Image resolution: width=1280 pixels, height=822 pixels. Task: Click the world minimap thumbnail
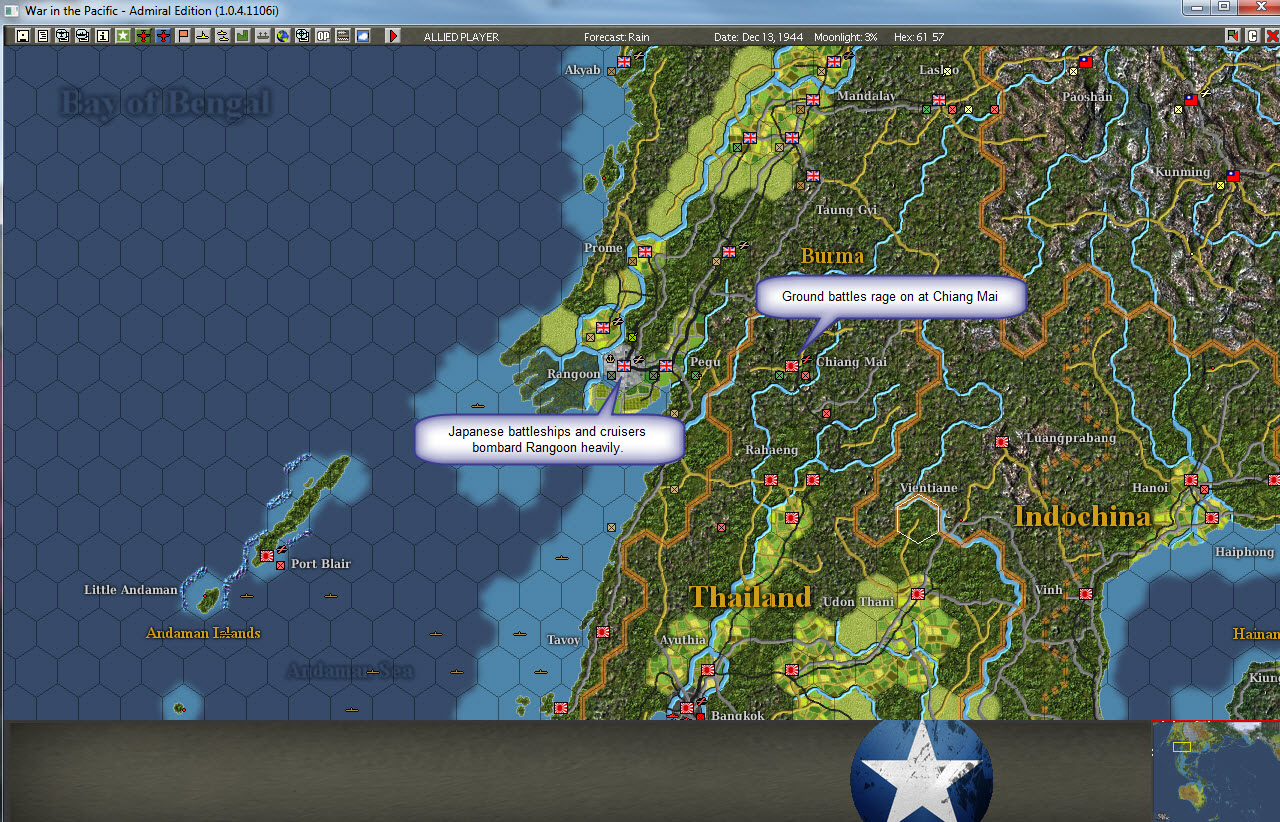pos(1216,771)
